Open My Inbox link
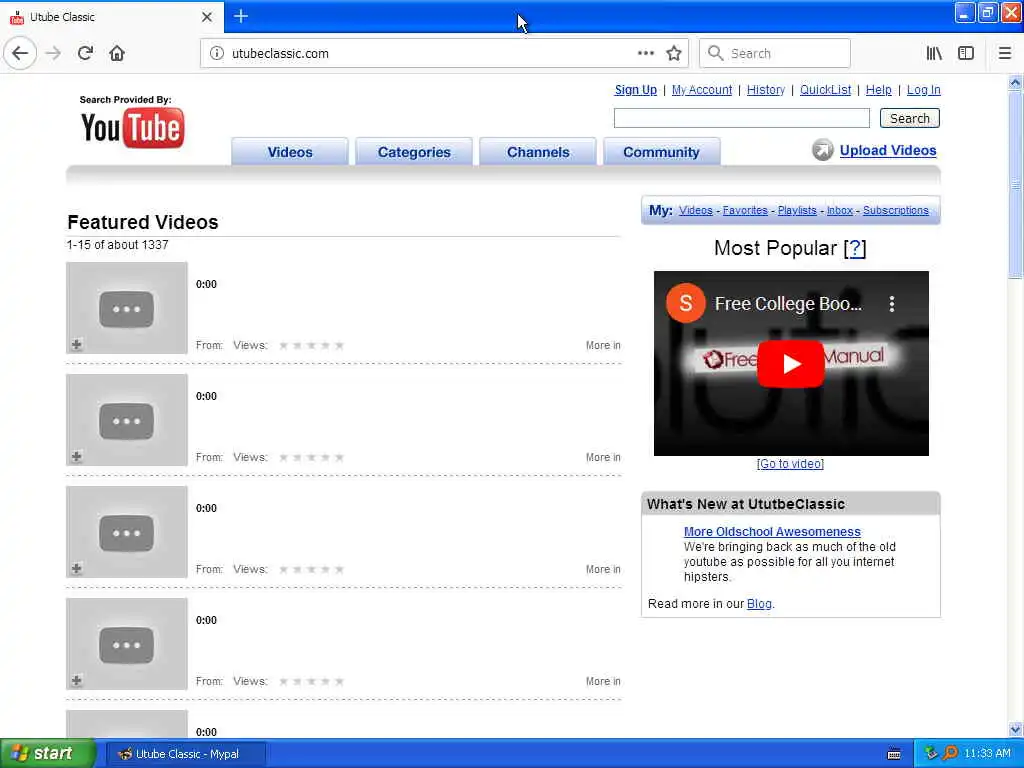The width and height of the screenshot is (1024, 768). click(x=840, y=210)
